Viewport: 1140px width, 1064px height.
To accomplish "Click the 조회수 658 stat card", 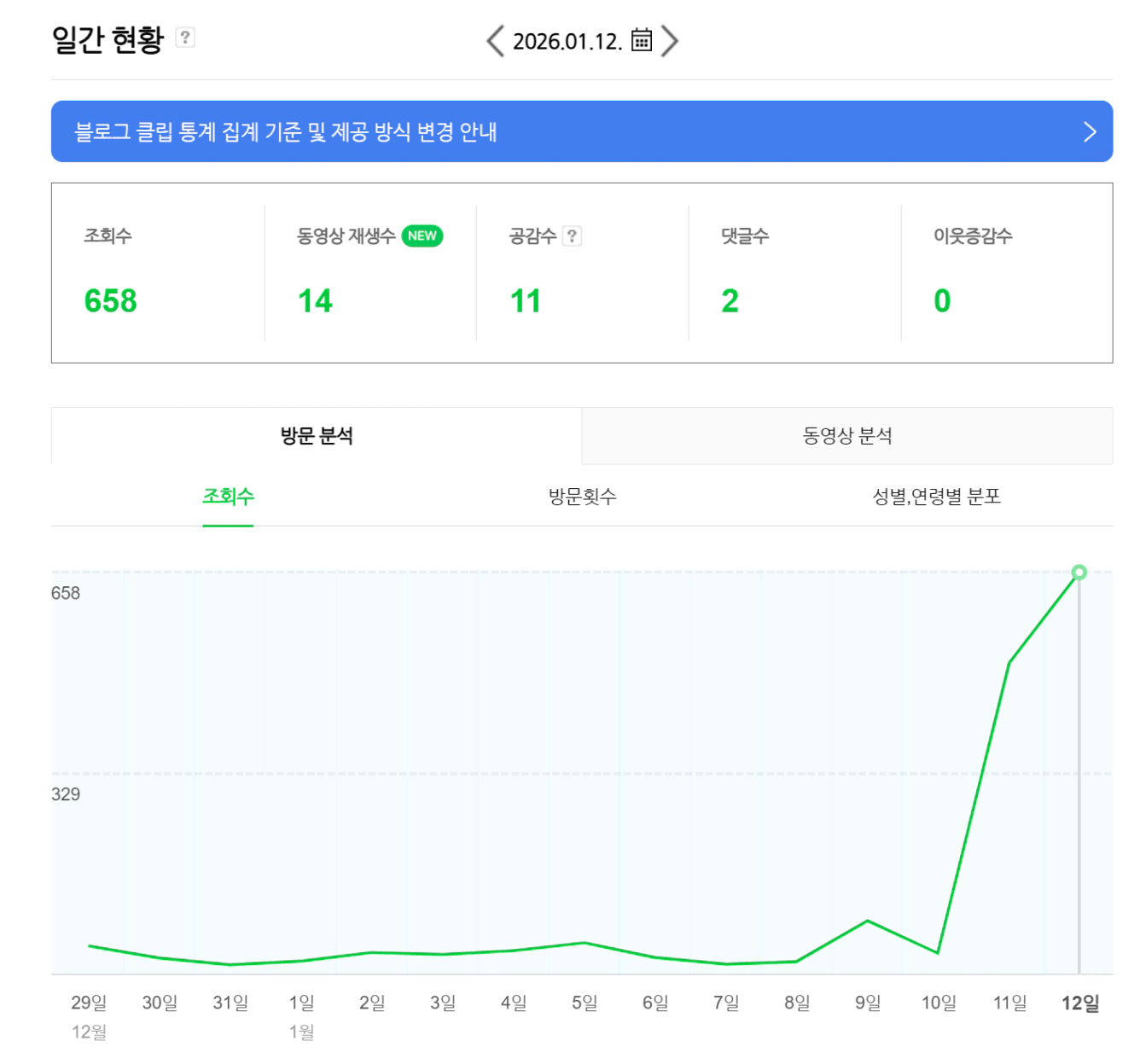I will click(x=111, y=300).
